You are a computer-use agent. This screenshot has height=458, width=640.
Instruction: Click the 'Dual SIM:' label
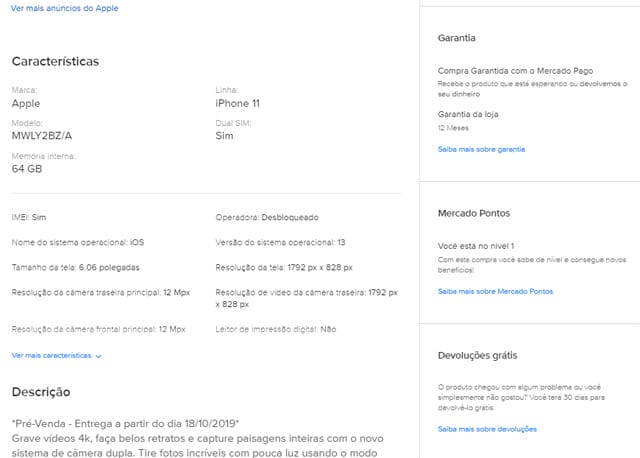click(x=233, y=123)
